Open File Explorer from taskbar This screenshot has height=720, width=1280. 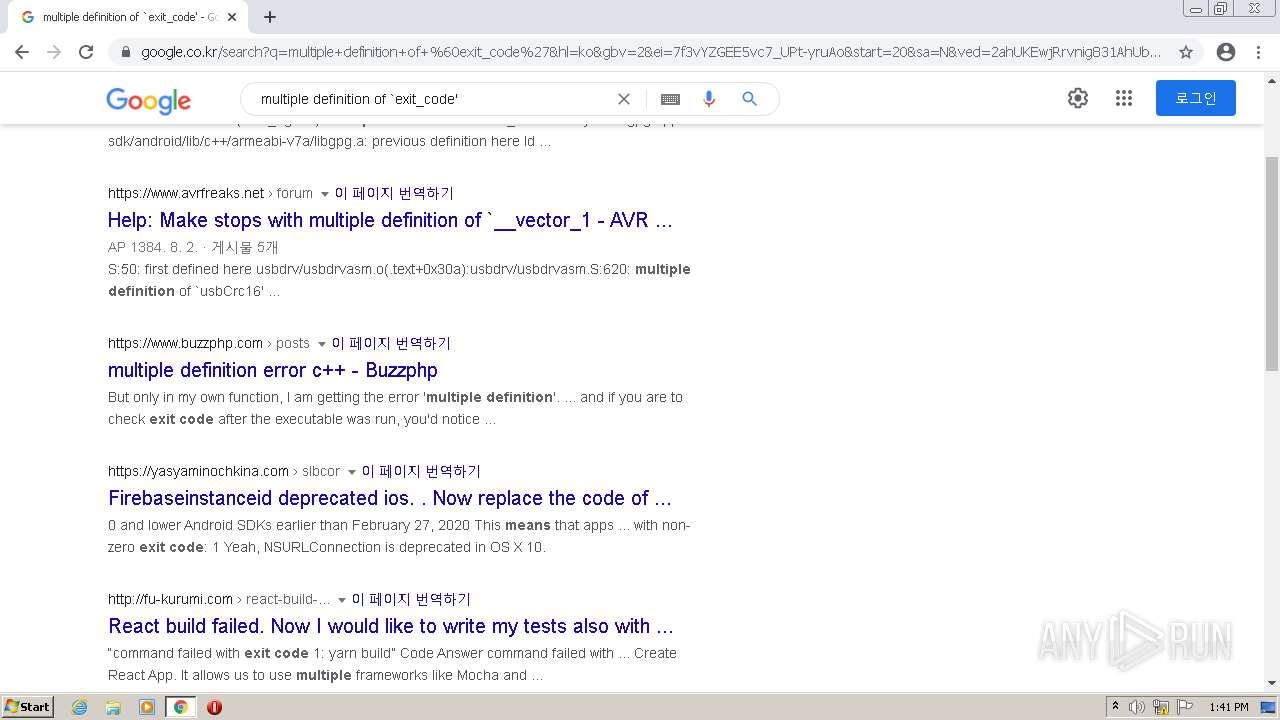pyautogui.click(x=113, y=707)
